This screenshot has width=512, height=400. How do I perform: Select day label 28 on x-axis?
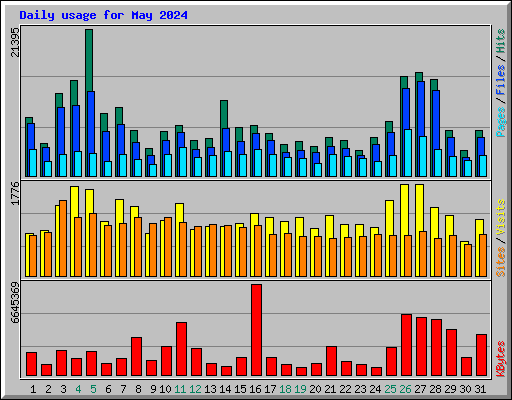435,389
